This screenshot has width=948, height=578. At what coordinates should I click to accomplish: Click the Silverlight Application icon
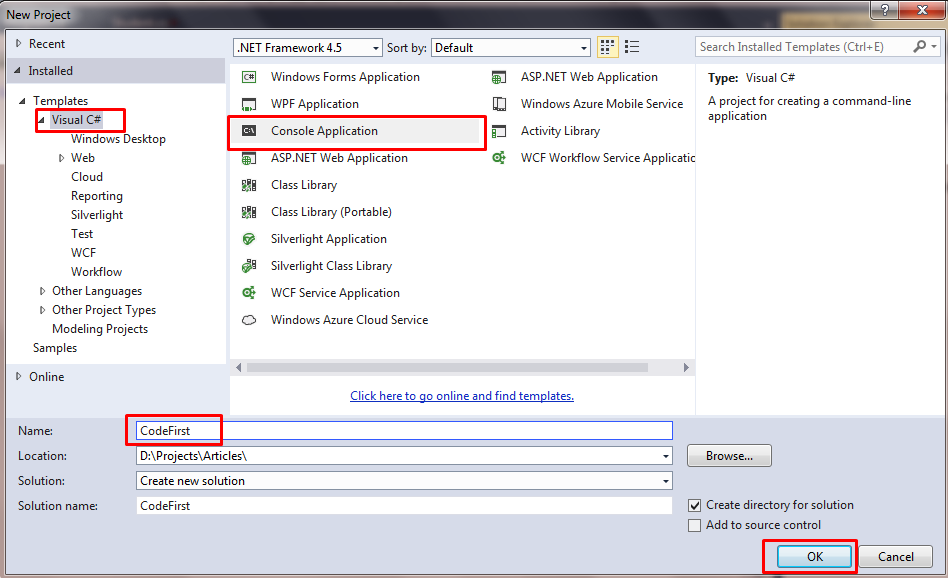coord(249,239)
